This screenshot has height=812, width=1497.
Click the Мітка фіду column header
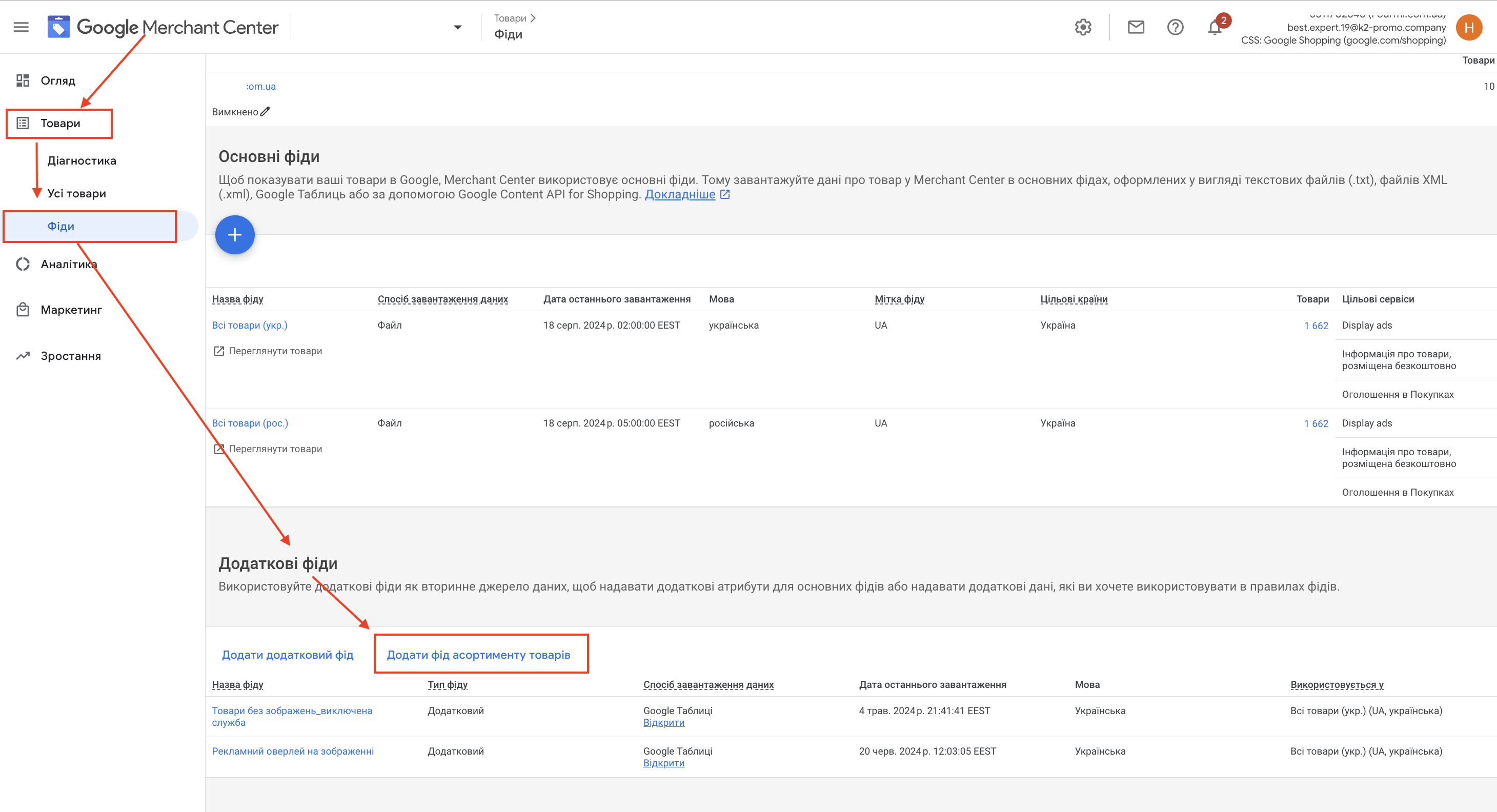click(899, 299)
